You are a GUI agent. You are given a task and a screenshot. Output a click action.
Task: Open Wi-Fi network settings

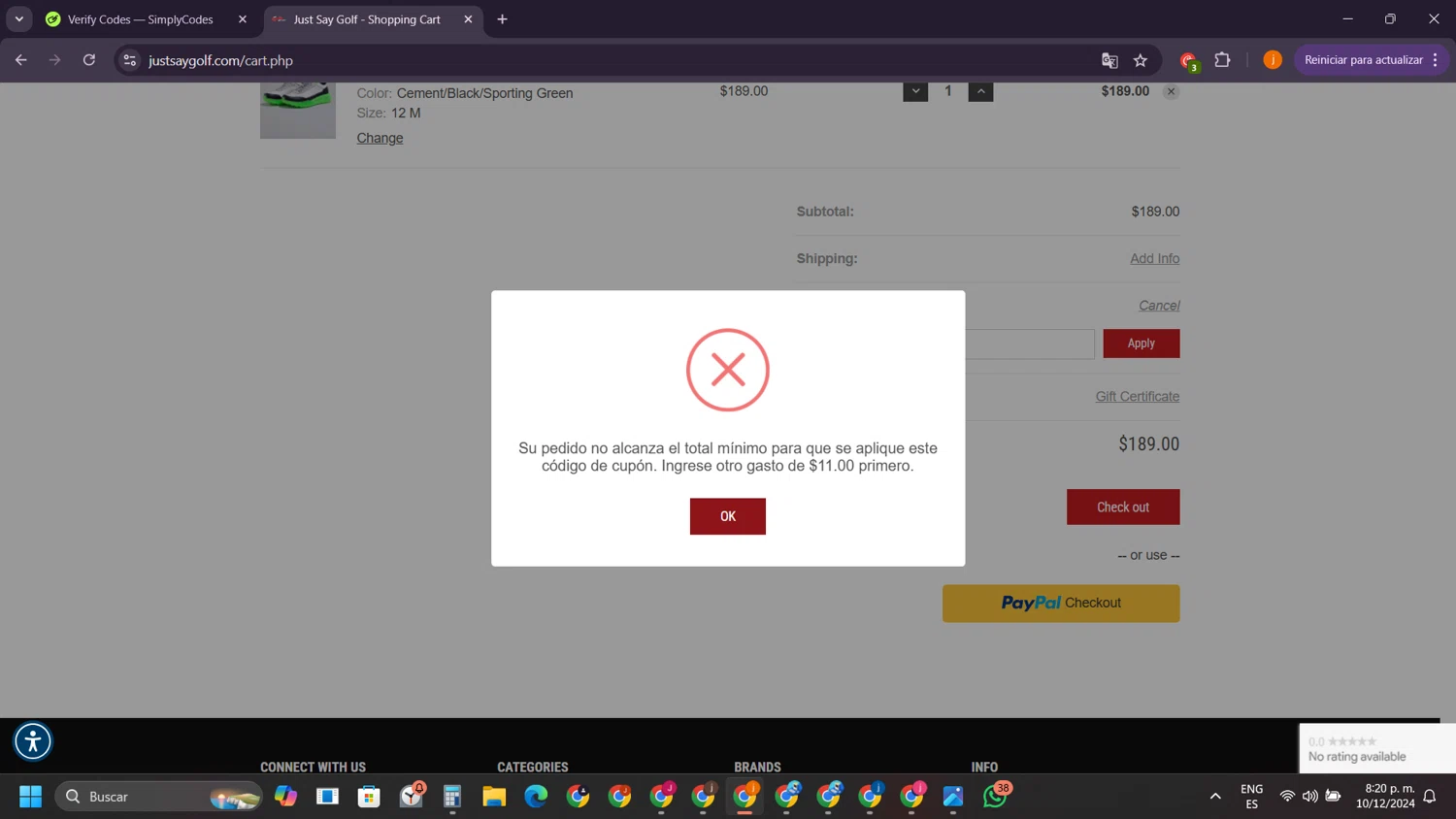click(1287, 797)
